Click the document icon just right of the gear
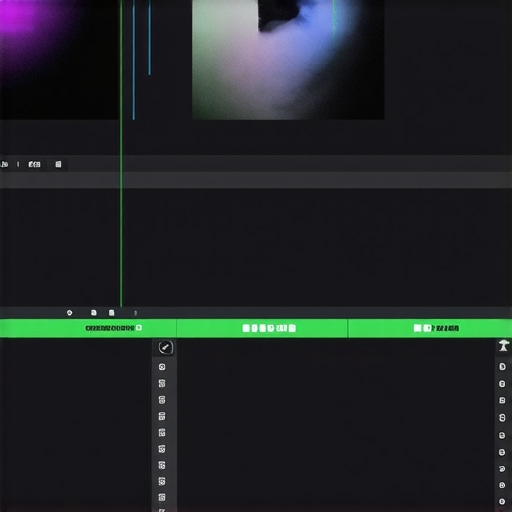The height and width of the screenshot is (512, 512). click(94, 313)
